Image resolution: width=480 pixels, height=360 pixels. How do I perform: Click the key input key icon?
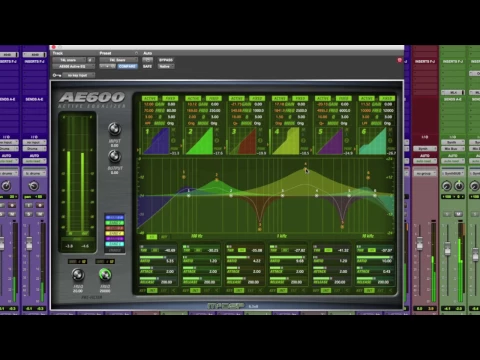tap(57, 75)
